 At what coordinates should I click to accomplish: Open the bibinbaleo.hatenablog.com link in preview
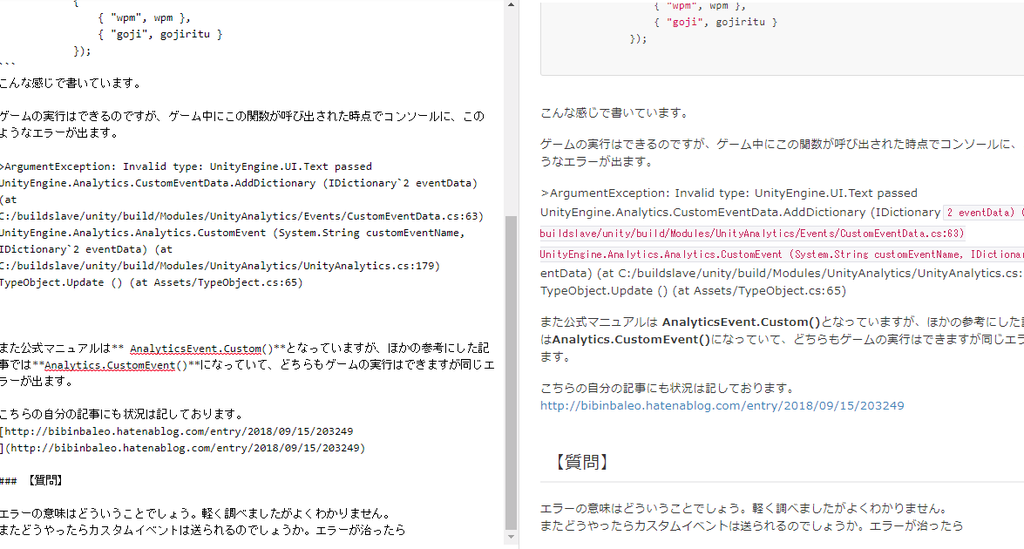[722, 405]
